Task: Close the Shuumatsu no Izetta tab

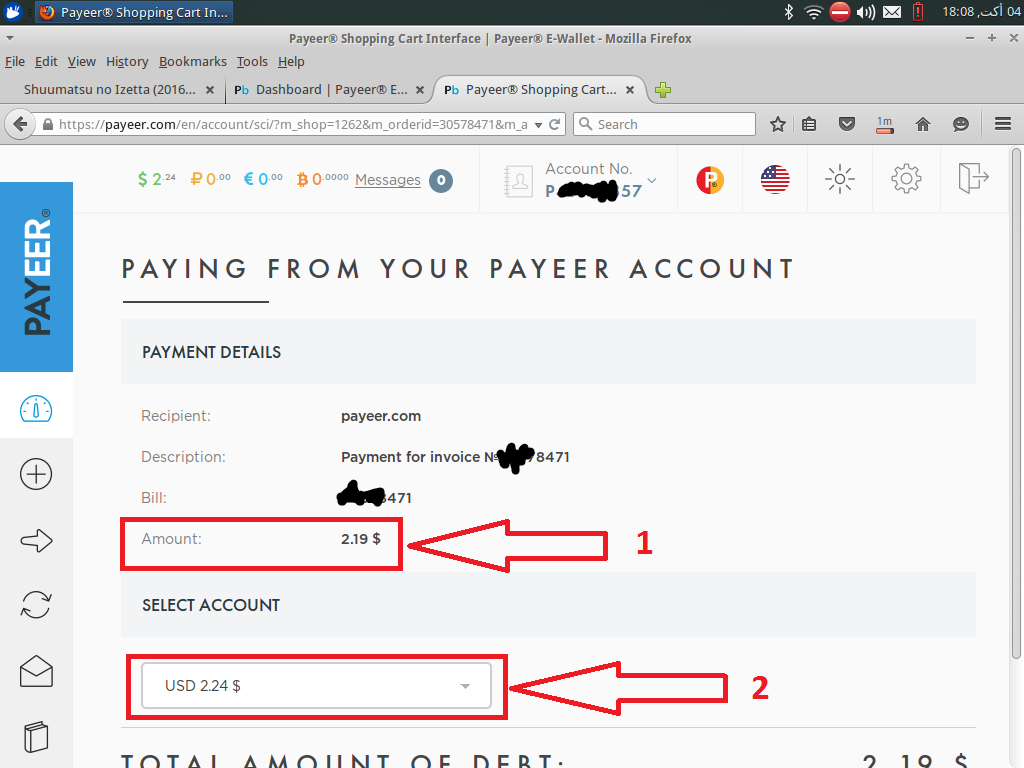Action: point(210,90)
